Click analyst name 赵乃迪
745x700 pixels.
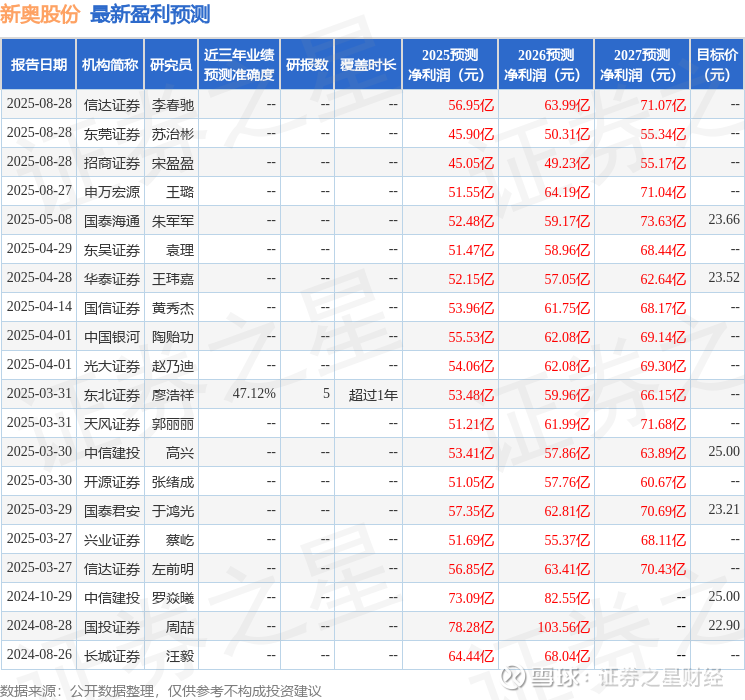(172, 366)
